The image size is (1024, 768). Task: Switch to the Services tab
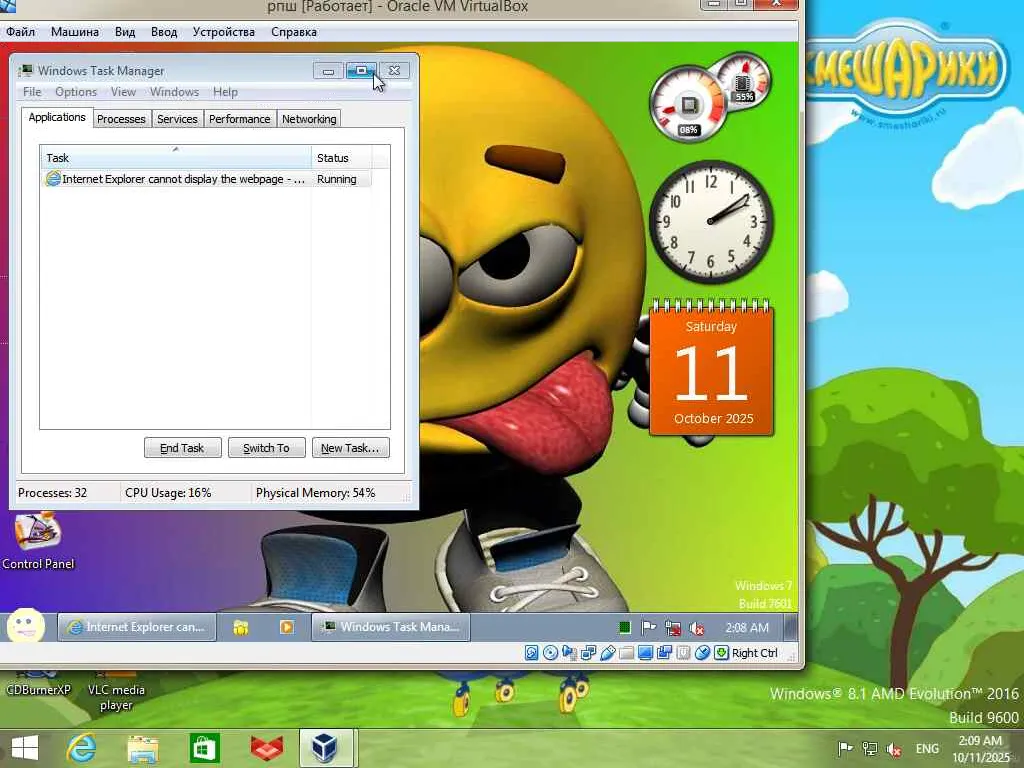177,119
